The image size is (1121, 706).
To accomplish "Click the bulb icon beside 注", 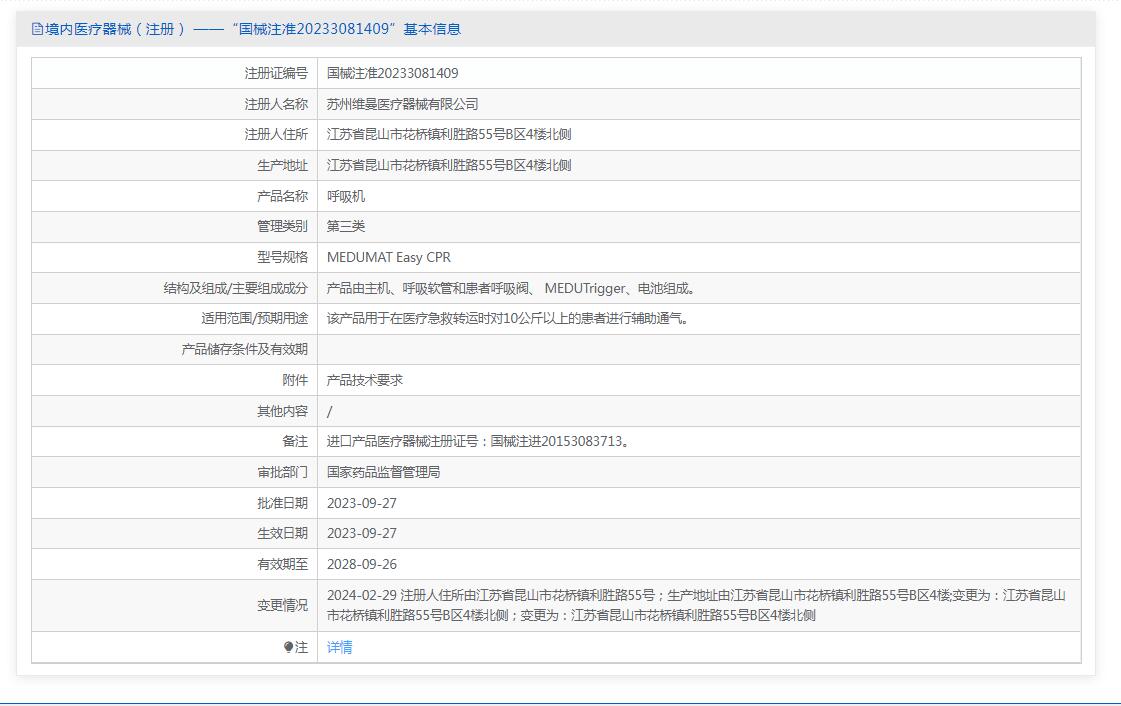I will [288, 647].
